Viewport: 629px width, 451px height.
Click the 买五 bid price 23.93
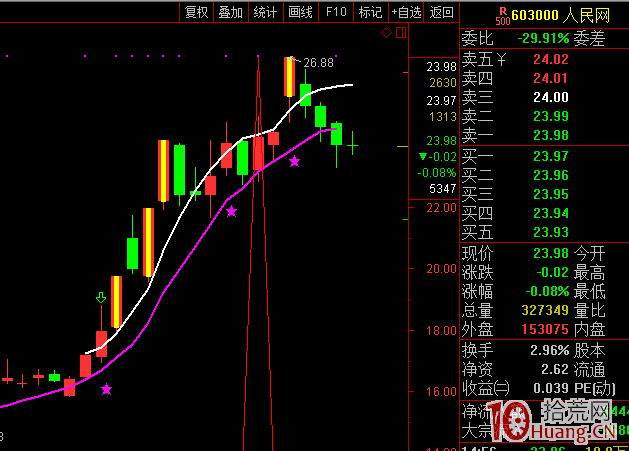point(551,232)
